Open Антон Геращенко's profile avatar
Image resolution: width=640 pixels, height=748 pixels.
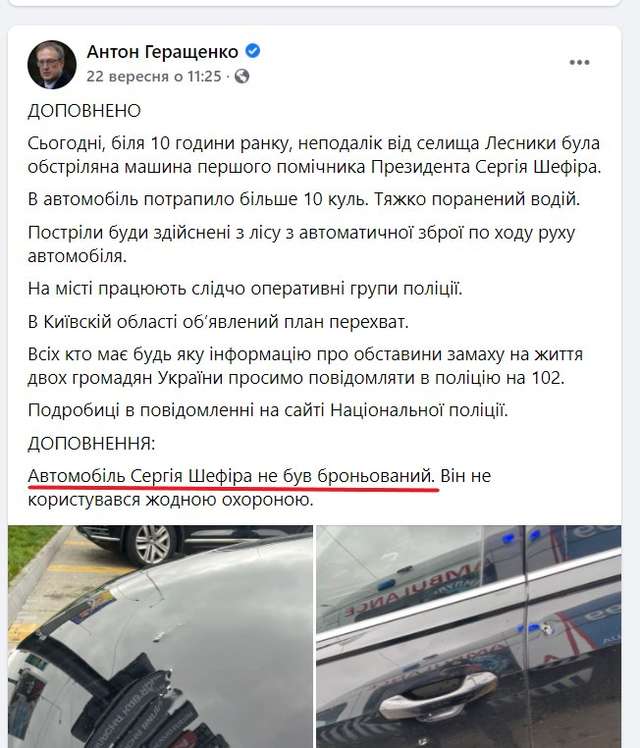[x=52, y=64]
